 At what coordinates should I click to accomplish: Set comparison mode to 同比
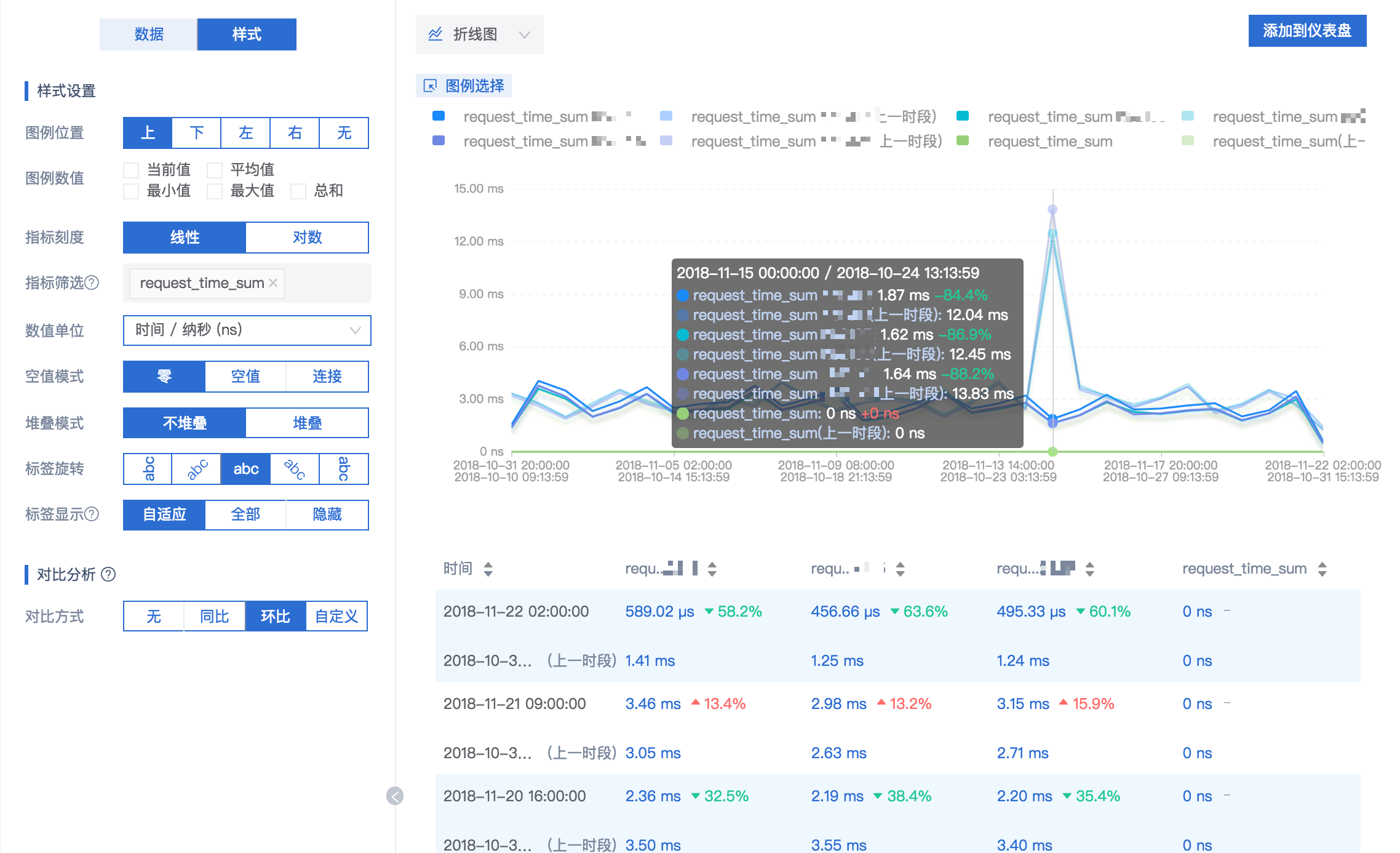tap(215, 617)
